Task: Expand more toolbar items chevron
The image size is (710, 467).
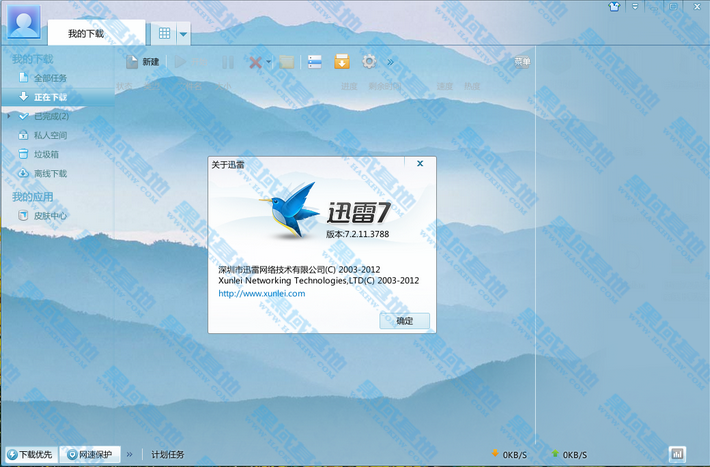Action: click(x=390, y=62)
